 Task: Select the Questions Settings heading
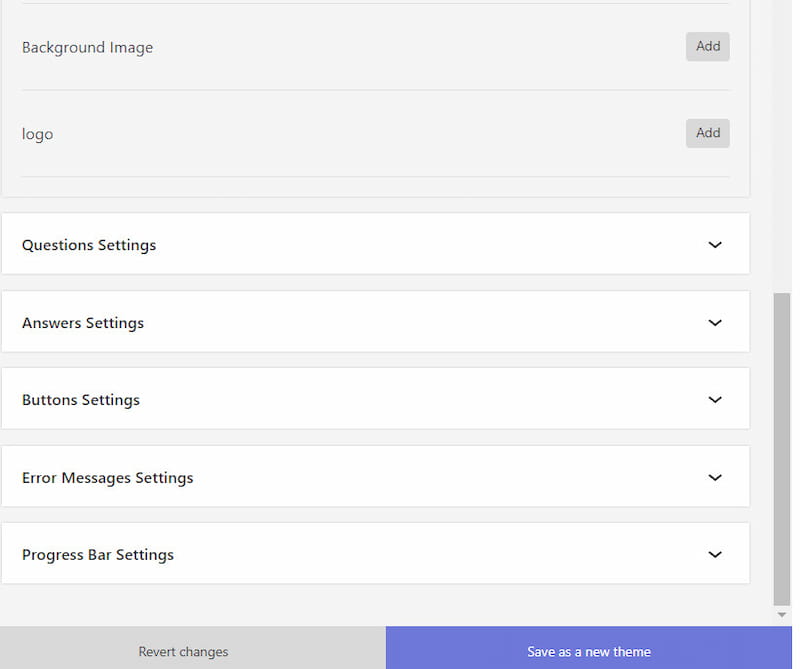click(89, 245)
